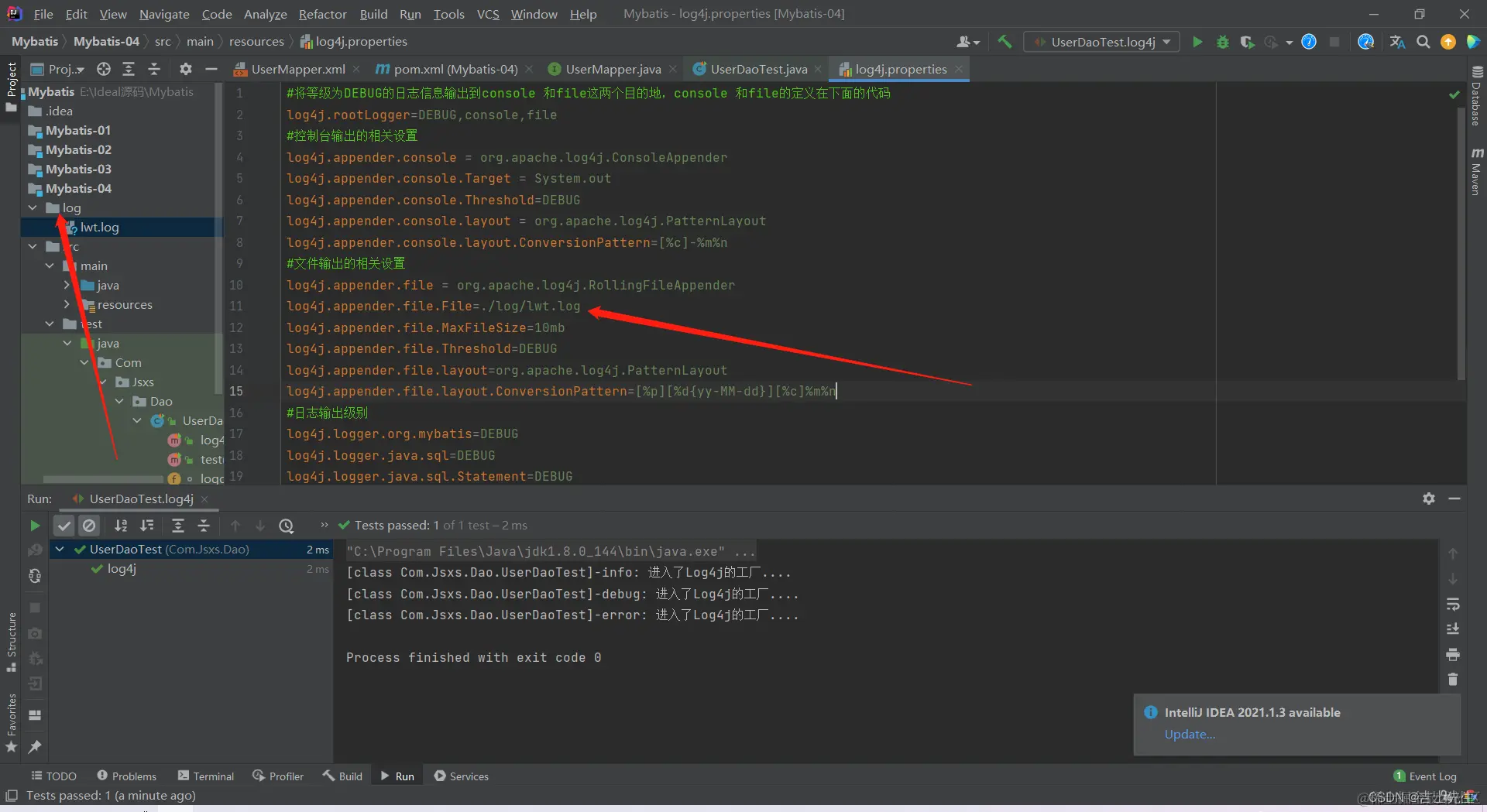Open the VCS menu
Screen dimensions: 1487x812
488,14
